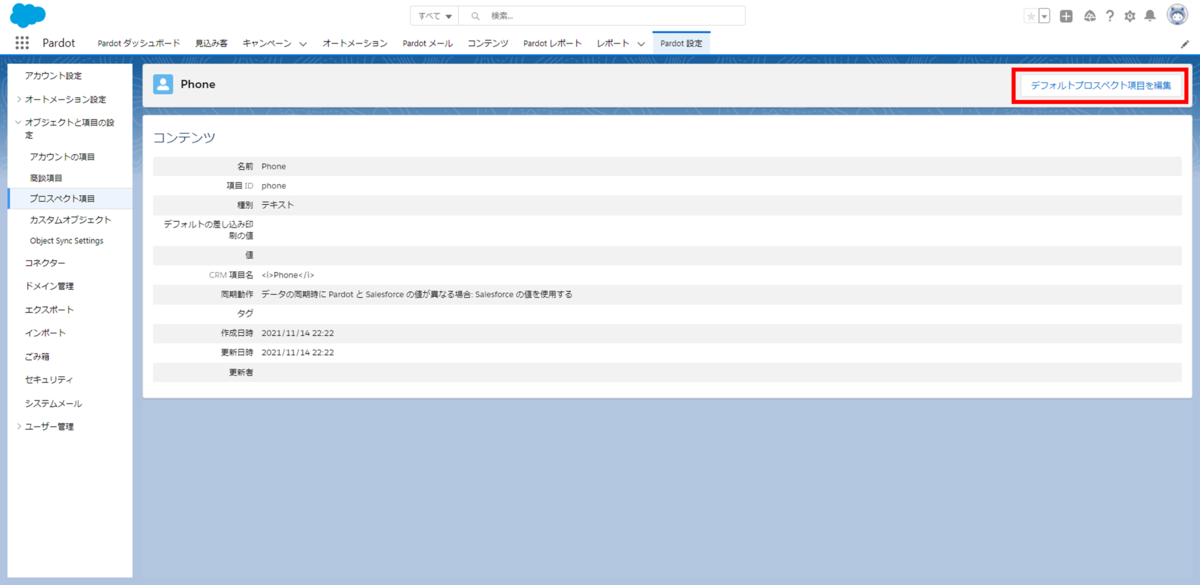The image size is (1200, 585).
Task: Open the 見込み客 tab
Action: click(211, 43)
